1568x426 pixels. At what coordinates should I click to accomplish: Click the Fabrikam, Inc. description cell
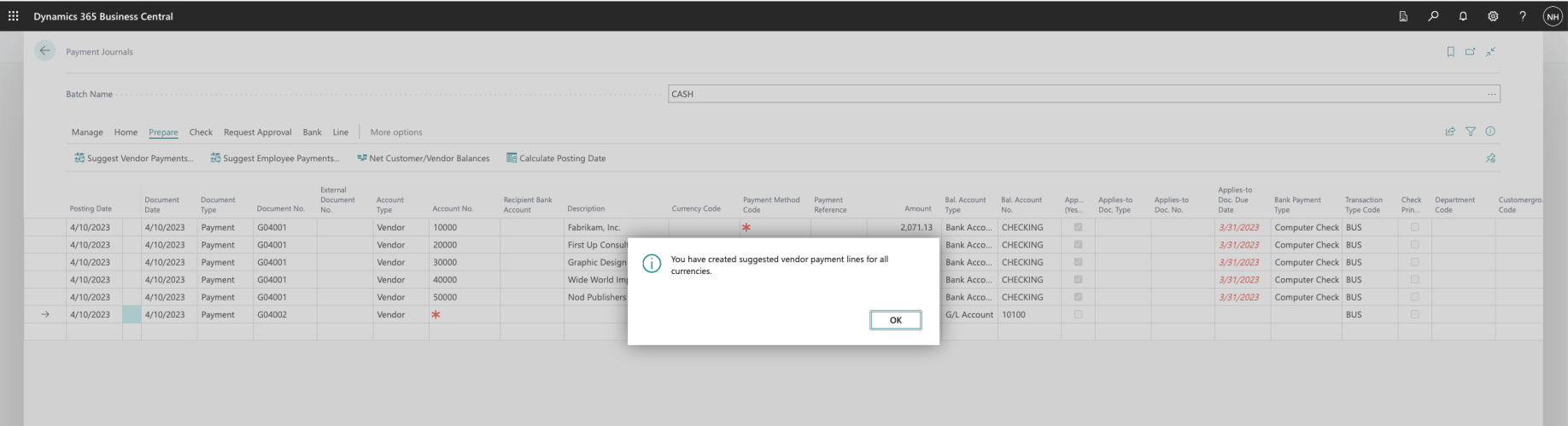coord(616,227)
